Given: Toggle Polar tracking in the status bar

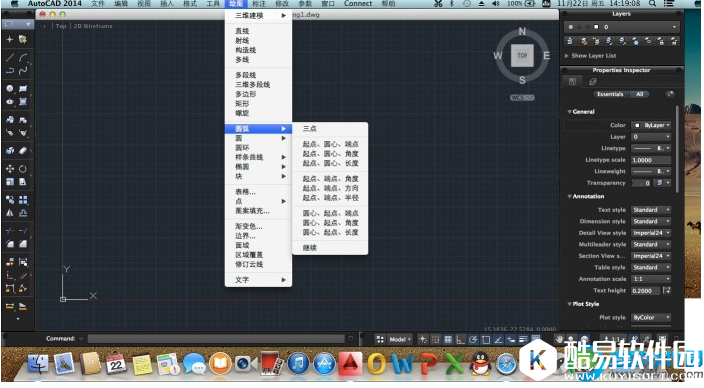Looking at the screenshot, I should pyautogui.click(x=473, y=340).
